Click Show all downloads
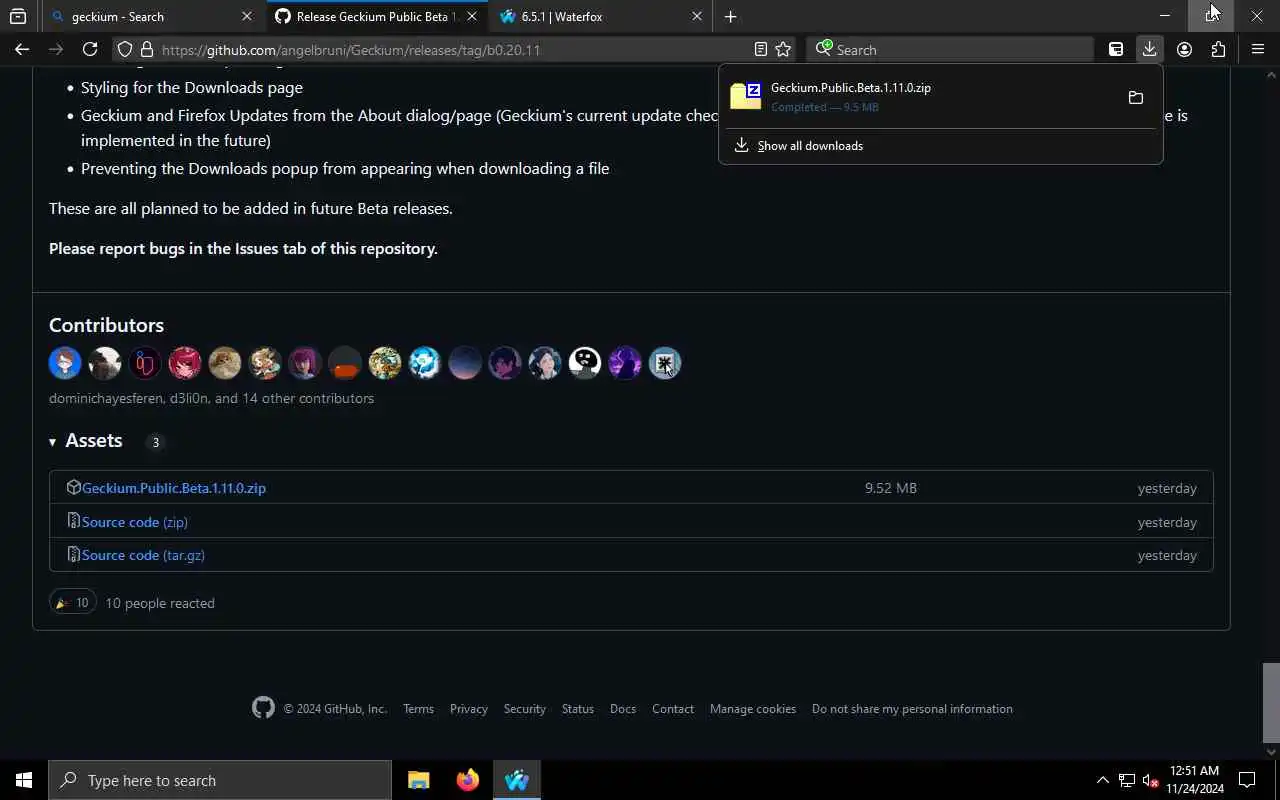The image size is (1280, 800). pyautogui.click(x=810, y=145)
